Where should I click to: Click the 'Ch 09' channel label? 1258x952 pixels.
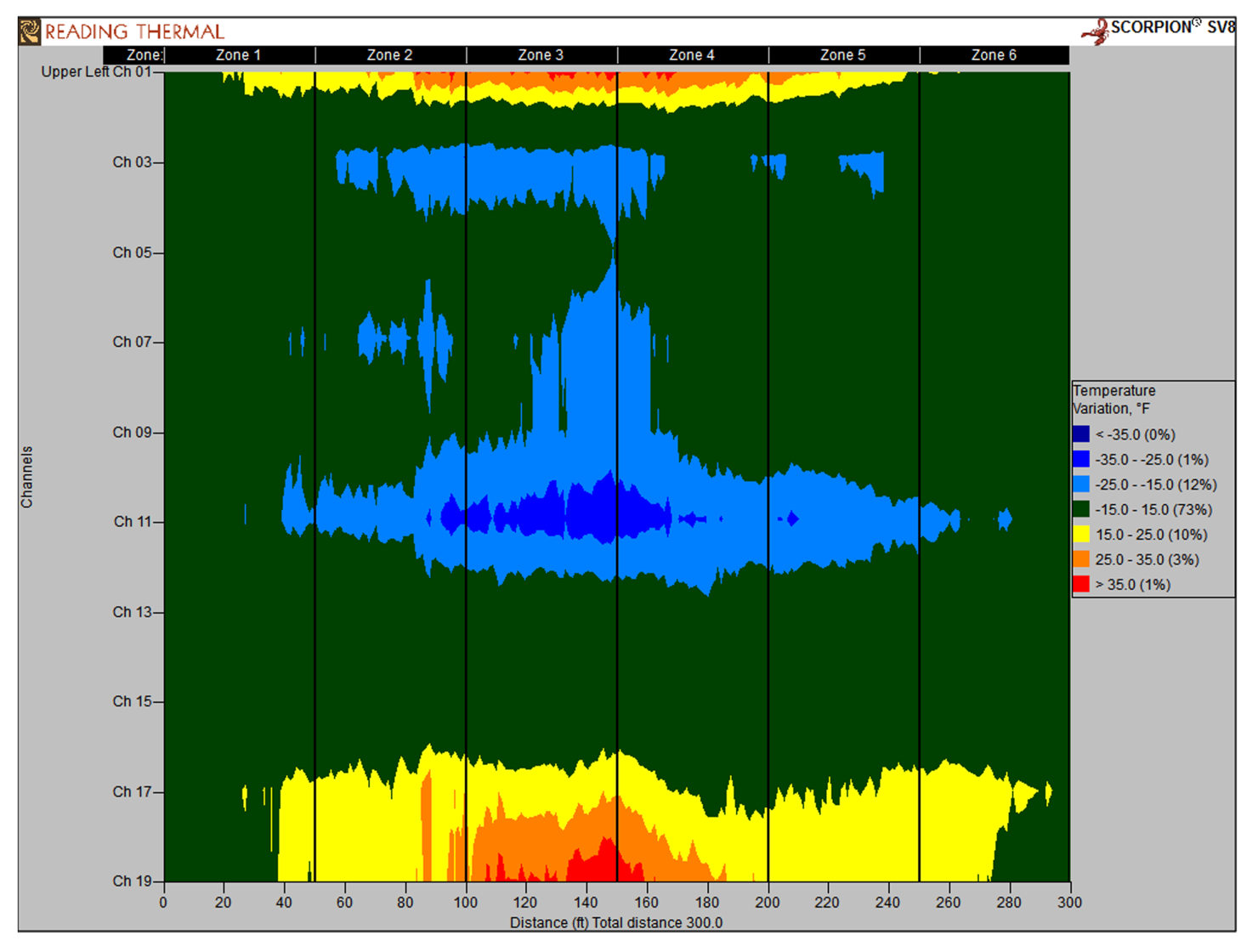133,432
